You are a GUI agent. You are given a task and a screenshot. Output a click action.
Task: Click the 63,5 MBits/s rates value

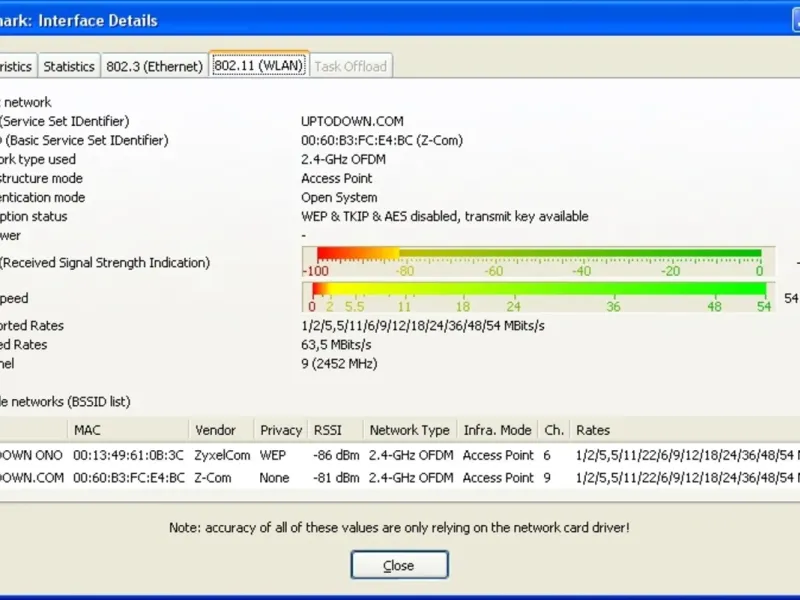coord(336,345)
